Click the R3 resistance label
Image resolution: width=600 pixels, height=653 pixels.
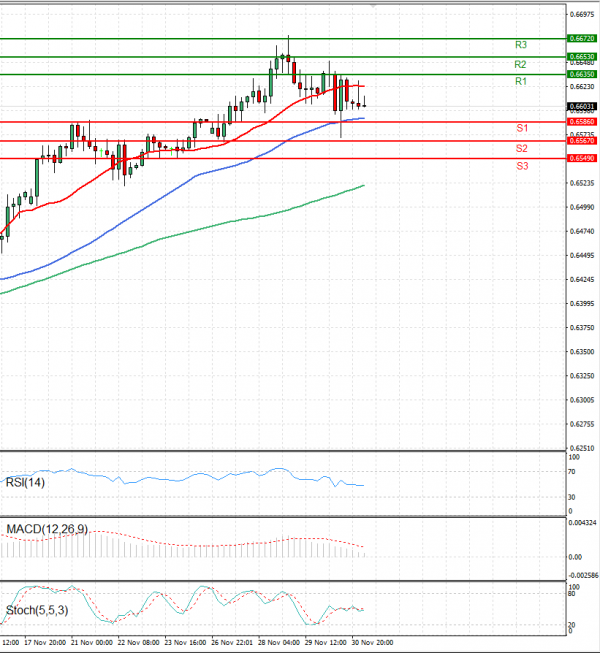point(521,45)
